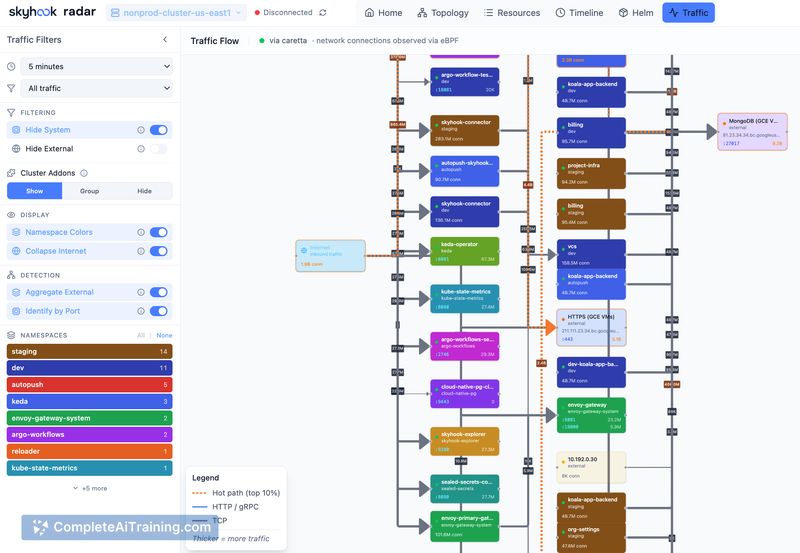Click the Aggregate External layers icon
The height and width of the screenshot is (553, 800).
point(16,292)
